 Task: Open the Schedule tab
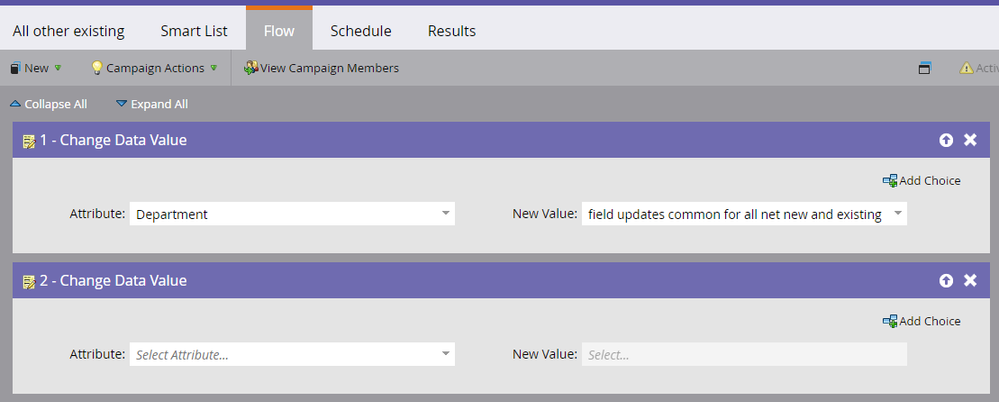[360, 31]
